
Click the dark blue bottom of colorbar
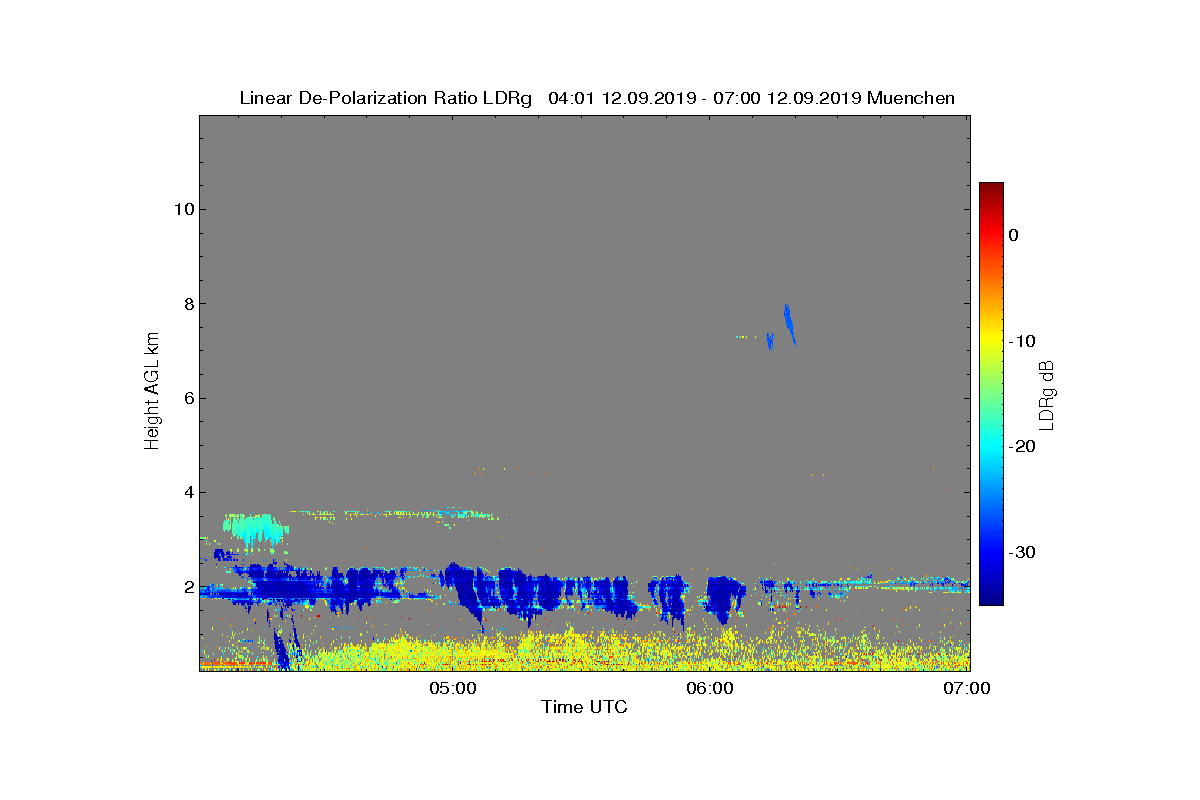pyautogui.click(x=991, y=597)
